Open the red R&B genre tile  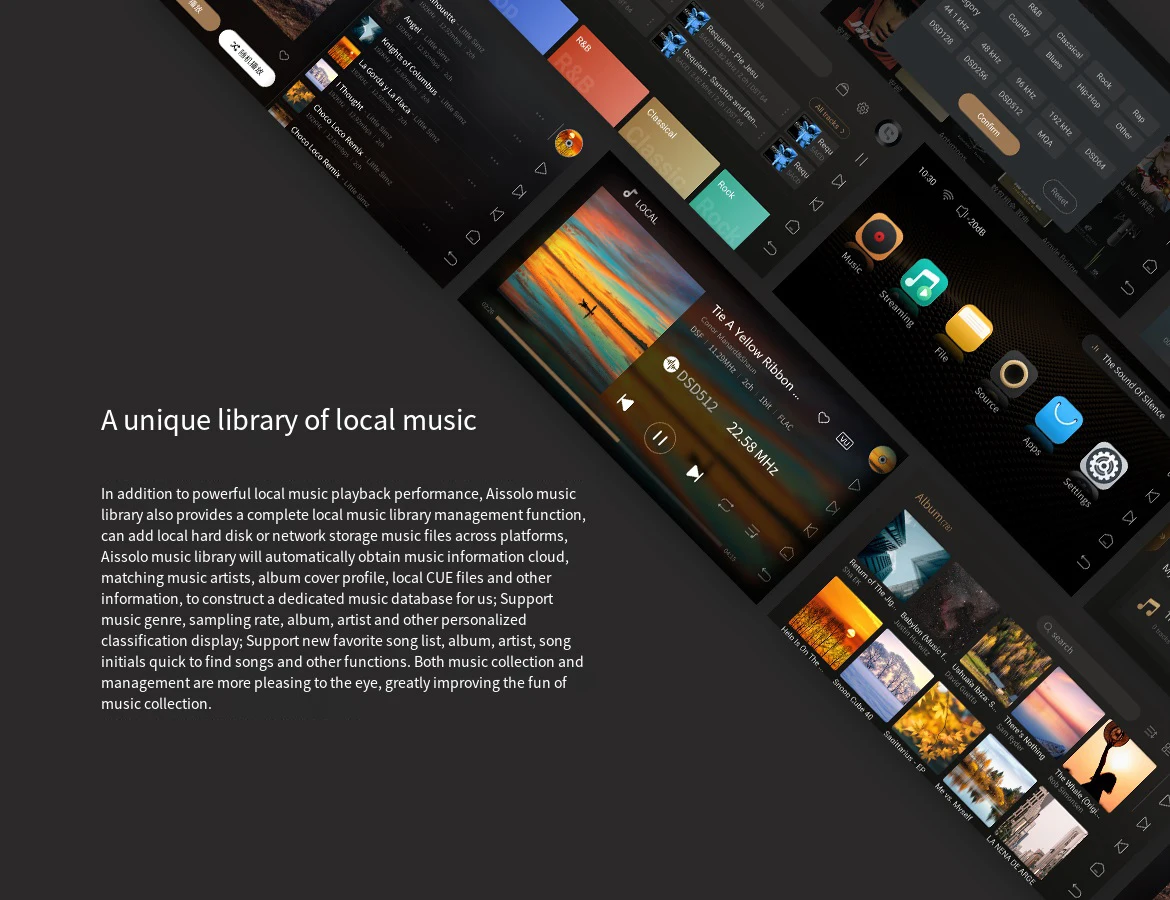[x=598, y=75]
